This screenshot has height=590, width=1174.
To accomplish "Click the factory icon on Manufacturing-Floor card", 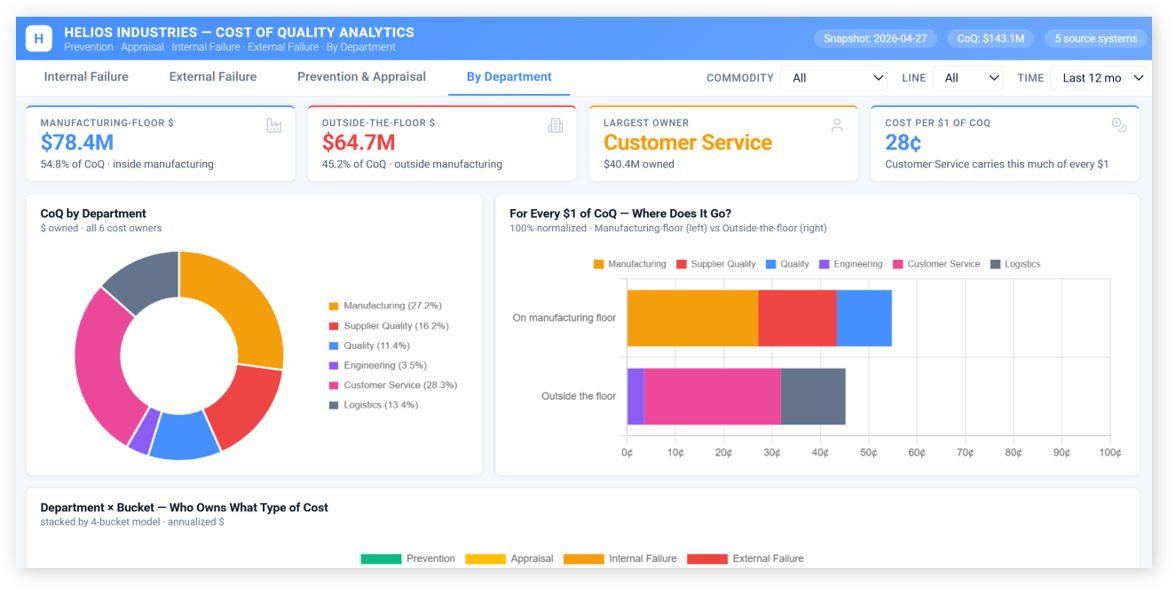I will pos(274,126).
